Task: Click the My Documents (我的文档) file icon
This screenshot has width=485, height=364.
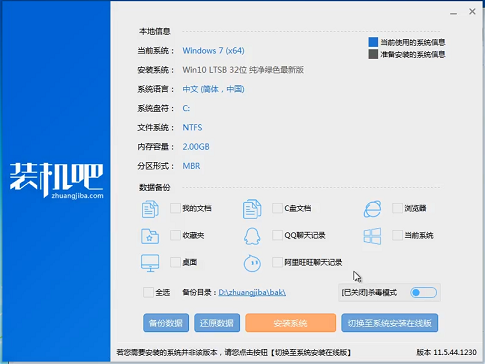Action: pyautogui.click(x=150, y=209)
